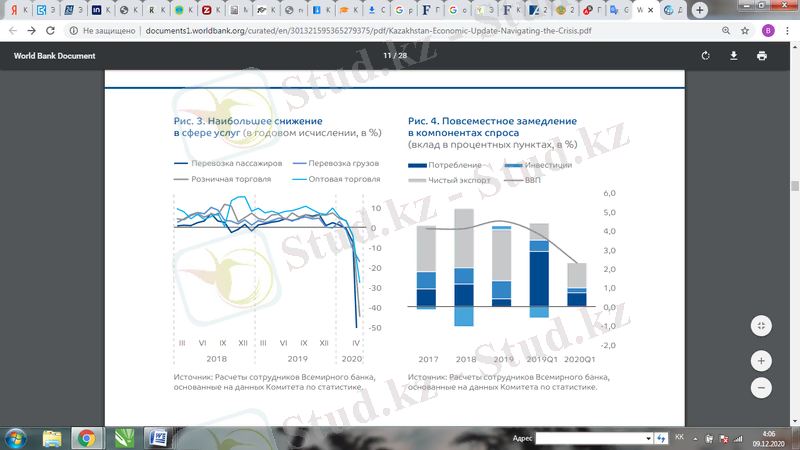Print the PDF document
This screenshot has width=800, height=450.
762,56
